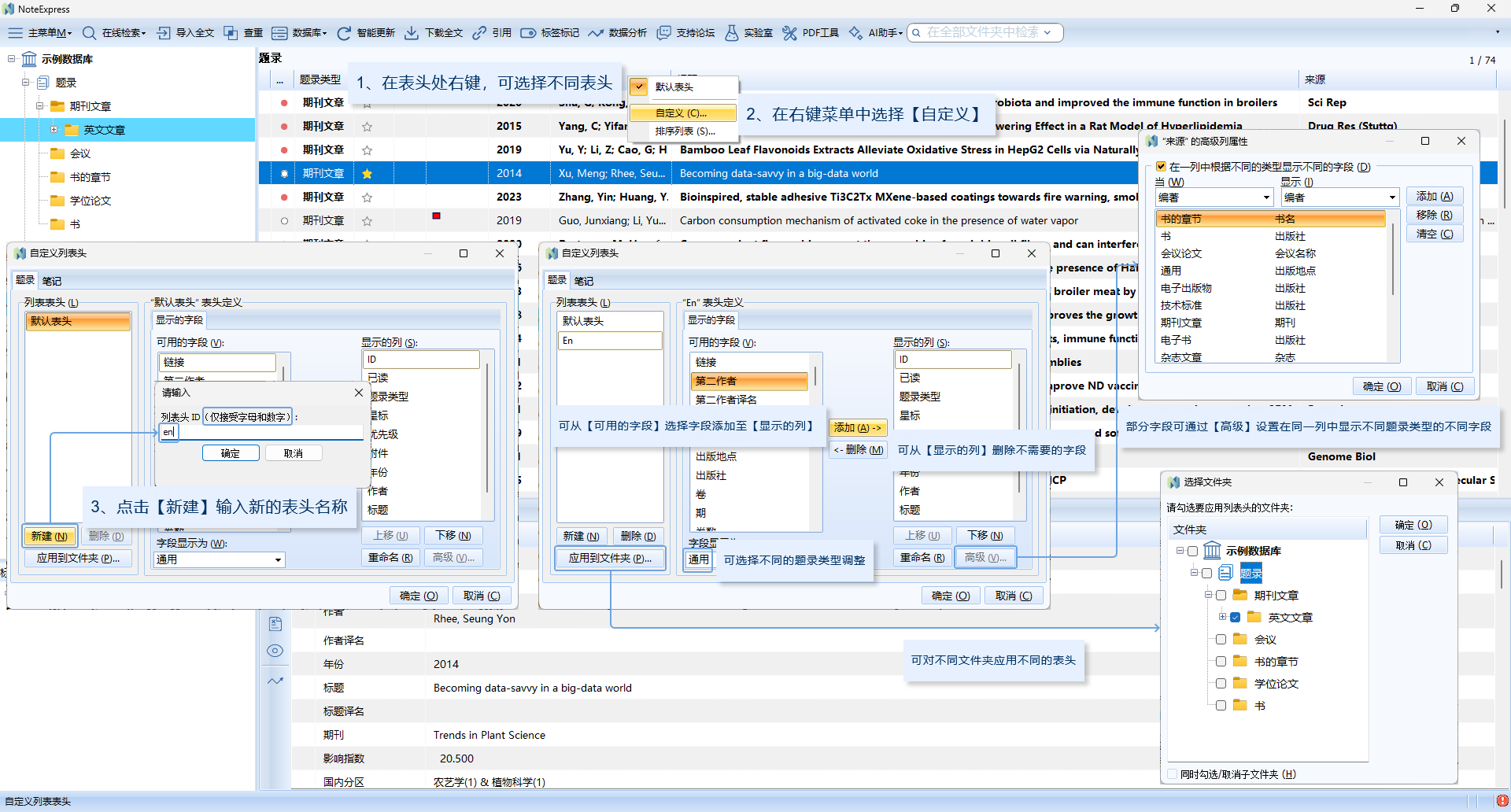Click the note page icon in detail side strip

pos(275,624)
